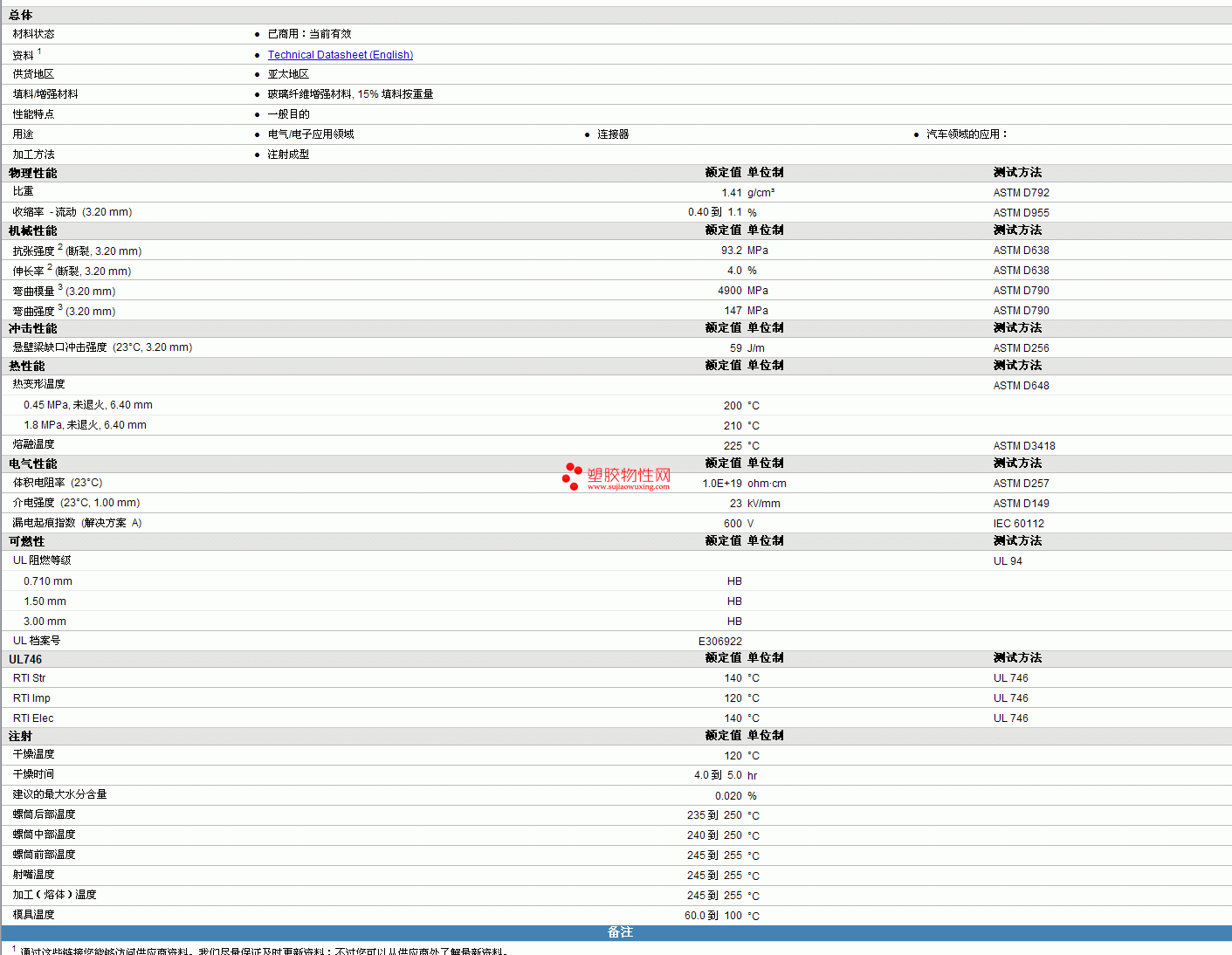Select the IEC 60112 test method entry

(1018, 524)
